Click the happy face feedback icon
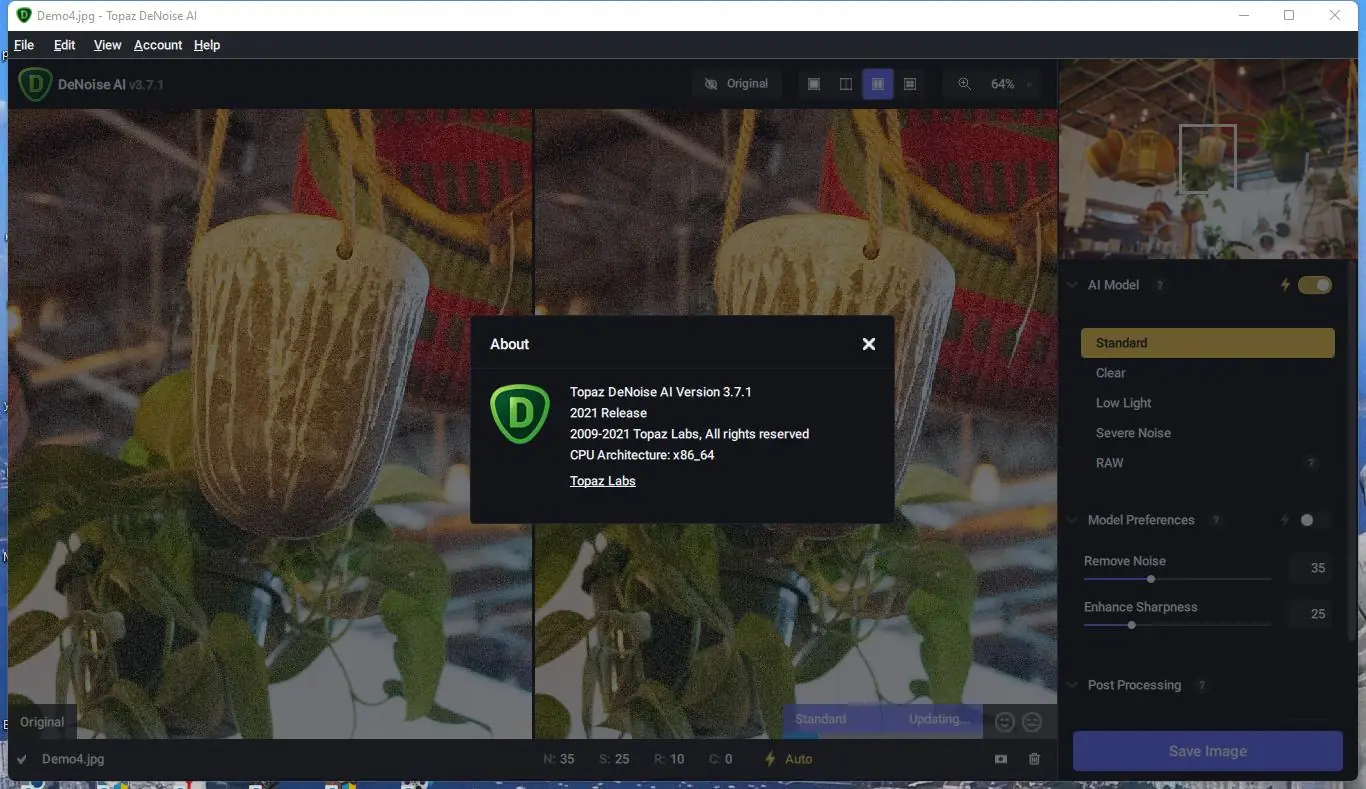The width and height of the screenshot is (1366, 789). point(1005,721)
